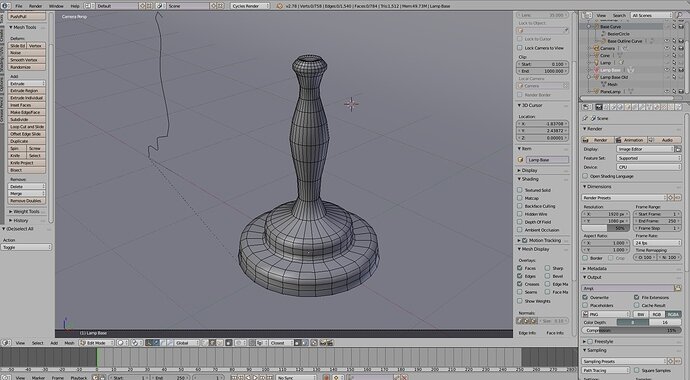The width and height of the screenshot is (690, 380).
Task: Open the Edit Mode dropdown
Action: [97, 343]
